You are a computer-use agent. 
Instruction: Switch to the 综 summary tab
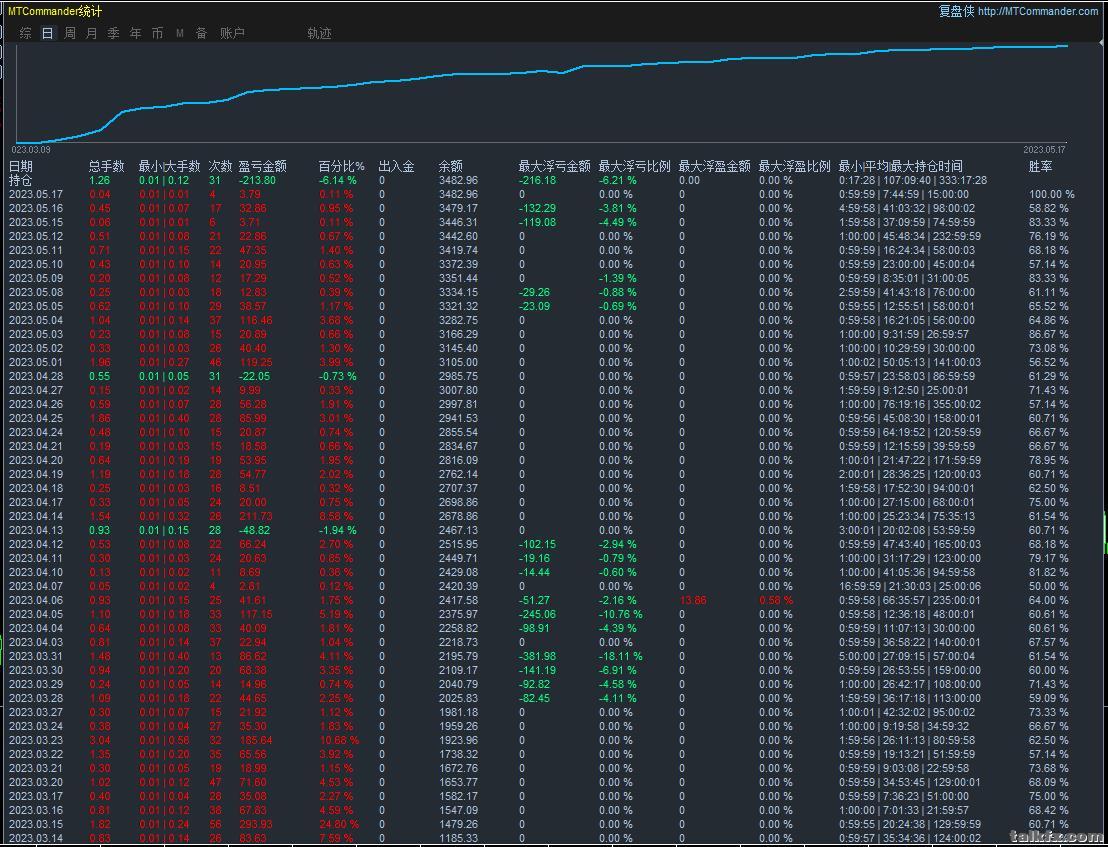coord(25,33)
